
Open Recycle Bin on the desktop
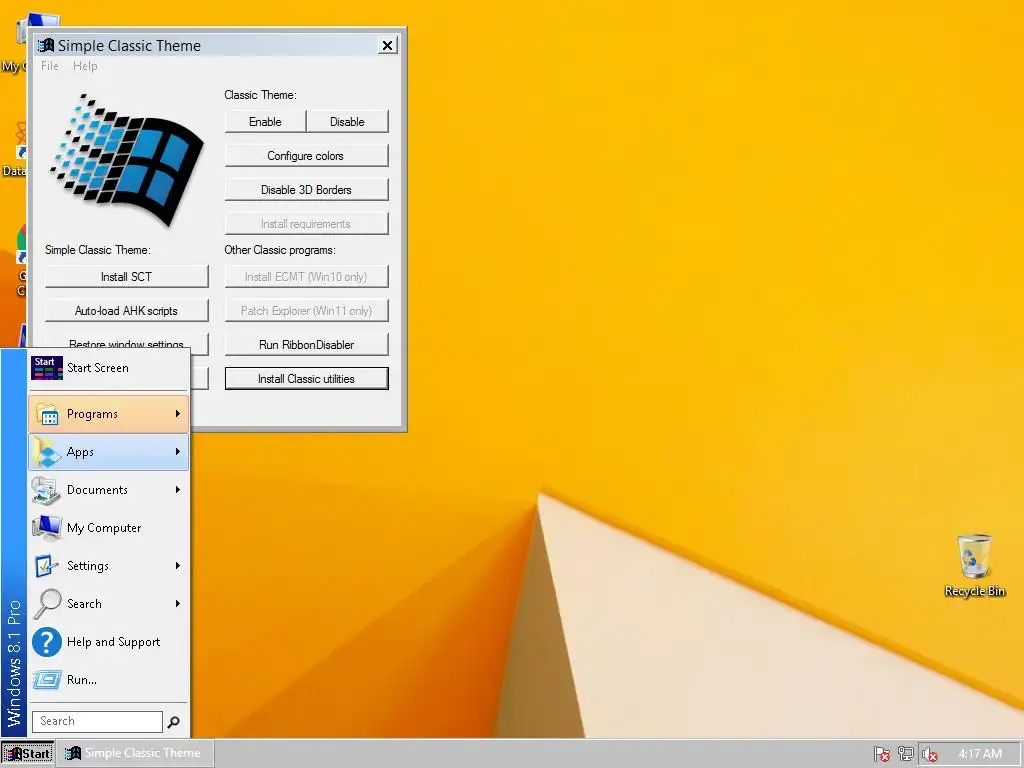click(x=974, y=566)
